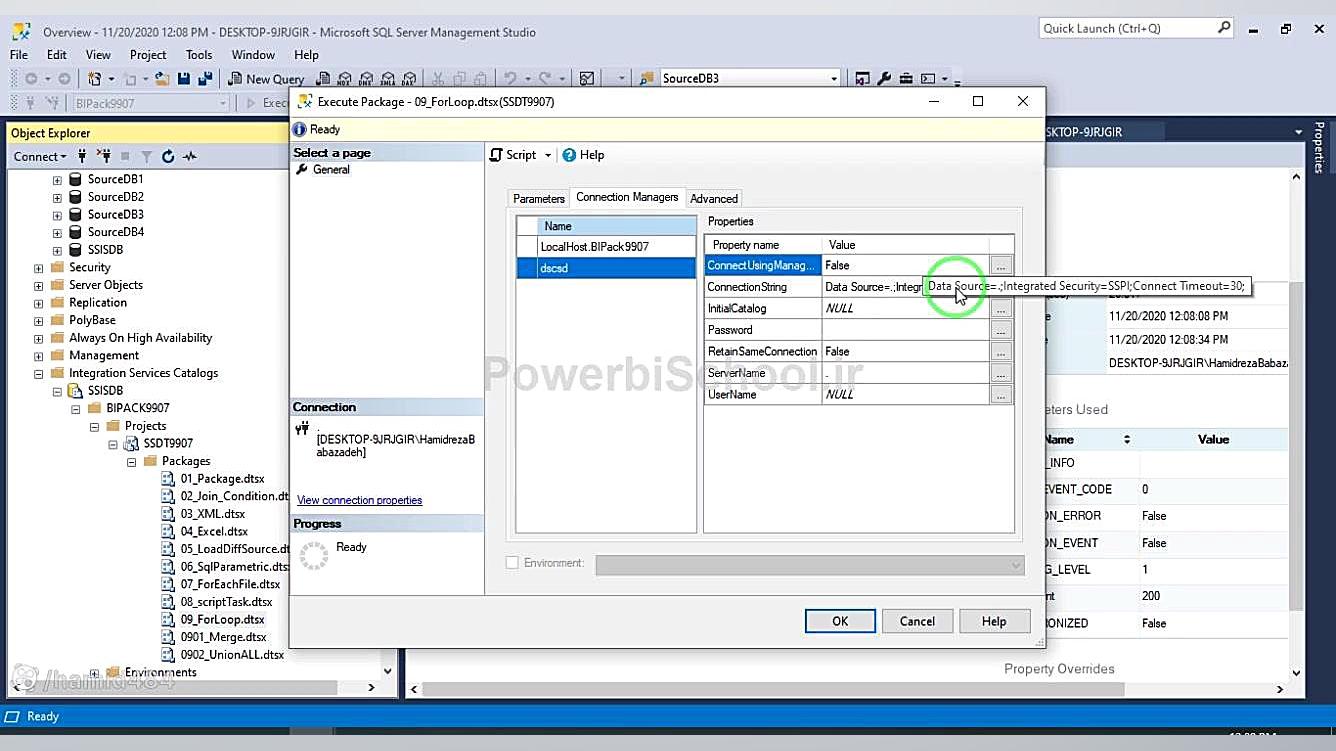Click the Cancel button
This screenshot has width=1336, height=751.
[917, 621]
